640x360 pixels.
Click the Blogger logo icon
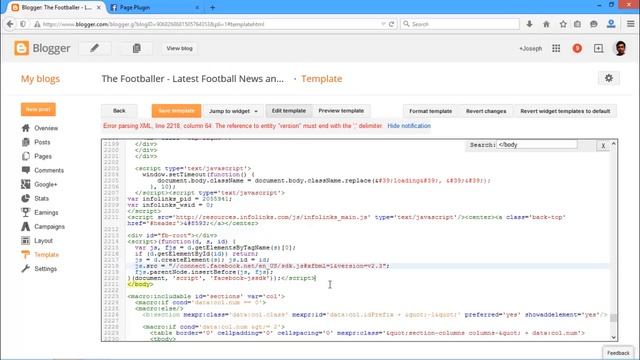coord(21,48)
